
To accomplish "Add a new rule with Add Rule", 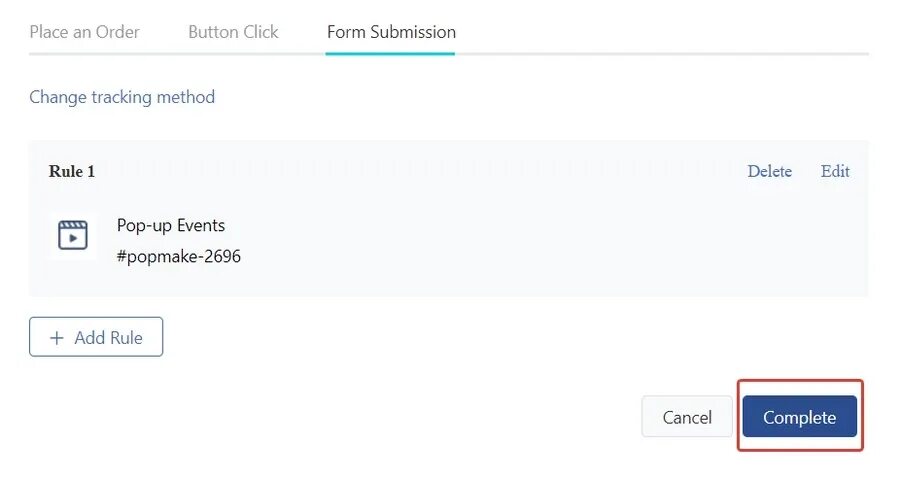I will click(x=96, y=337).
